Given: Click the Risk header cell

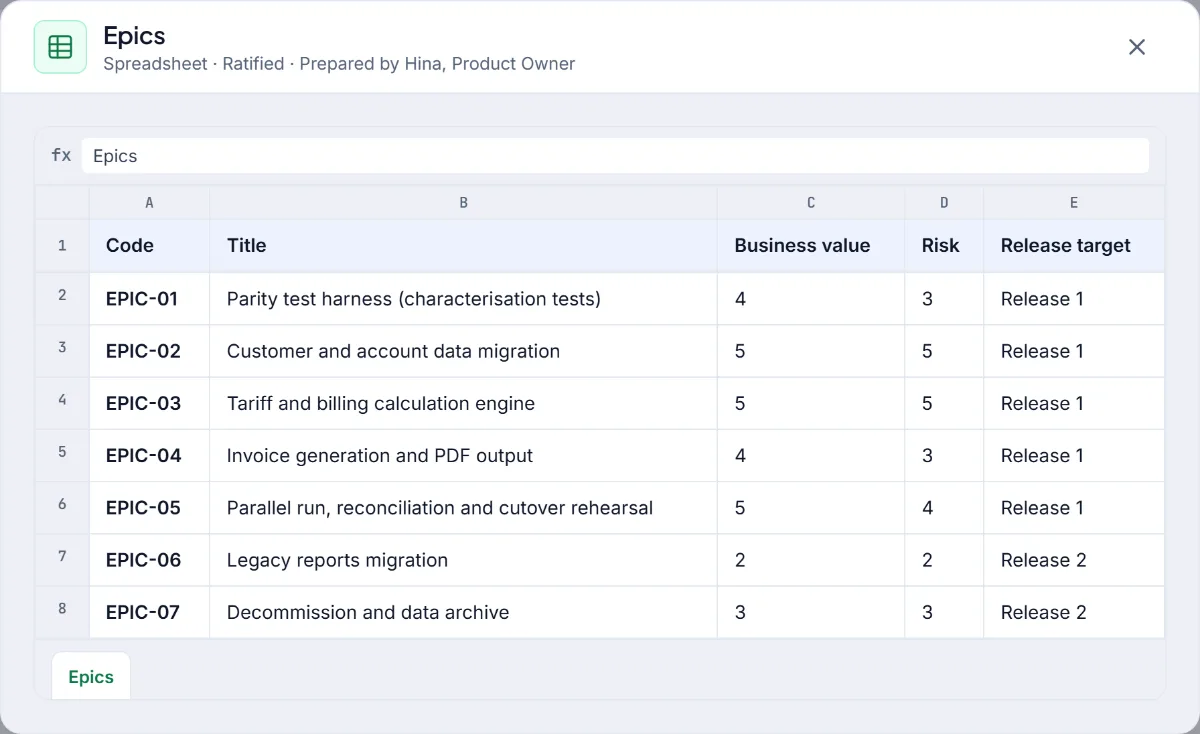Looking at the screenshot, I should 944,246.
